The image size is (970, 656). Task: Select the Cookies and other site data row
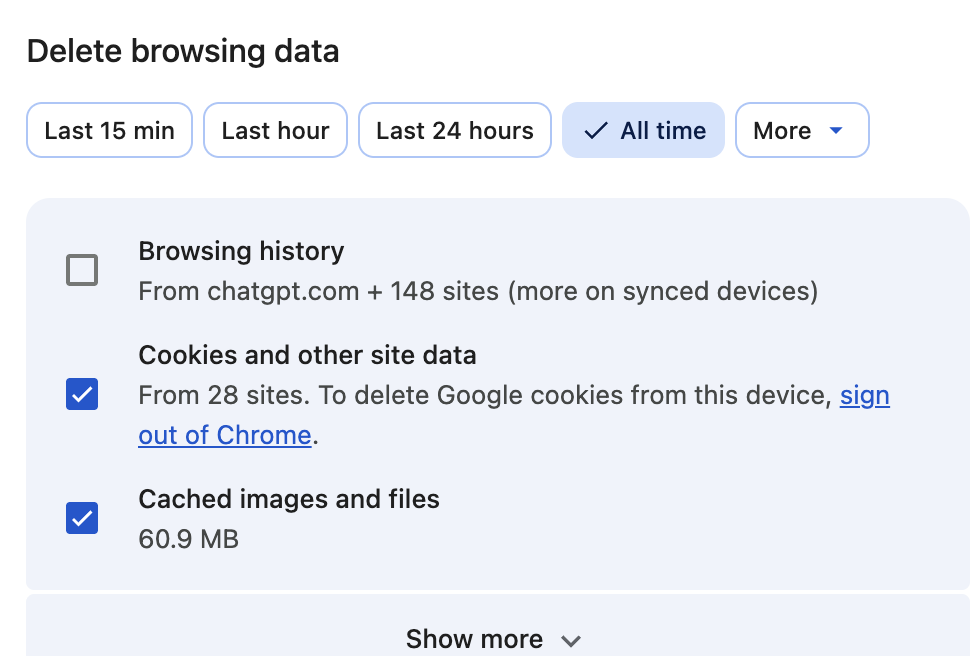point(308,354)
